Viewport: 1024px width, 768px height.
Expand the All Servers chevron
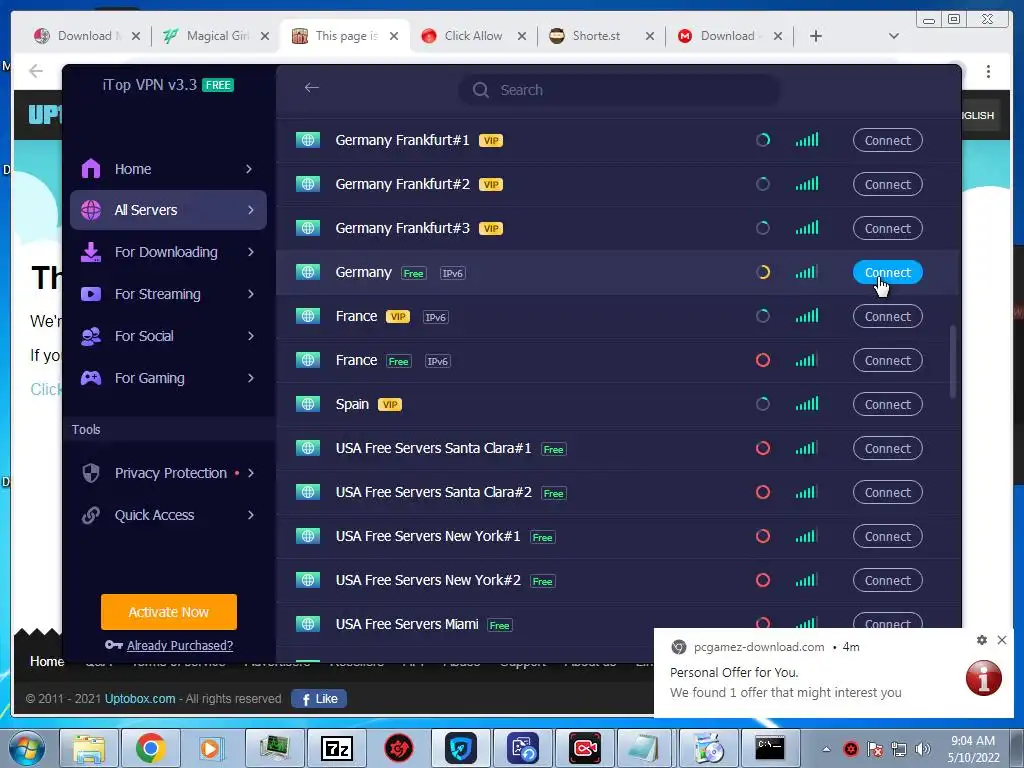click(251, 210)
